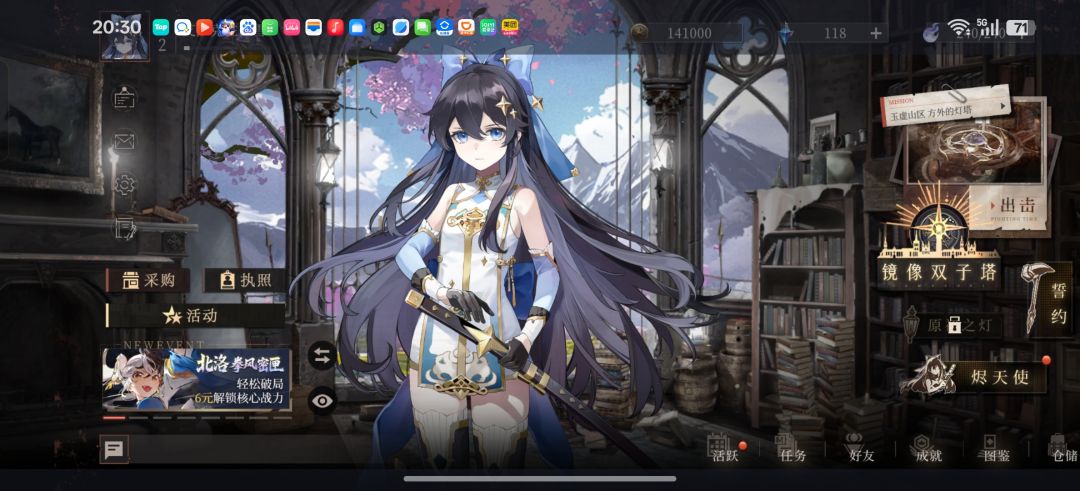Tap the blue crystal currency icon
This screenshot has height=491, width=1080.
click(x=786, y=32)
